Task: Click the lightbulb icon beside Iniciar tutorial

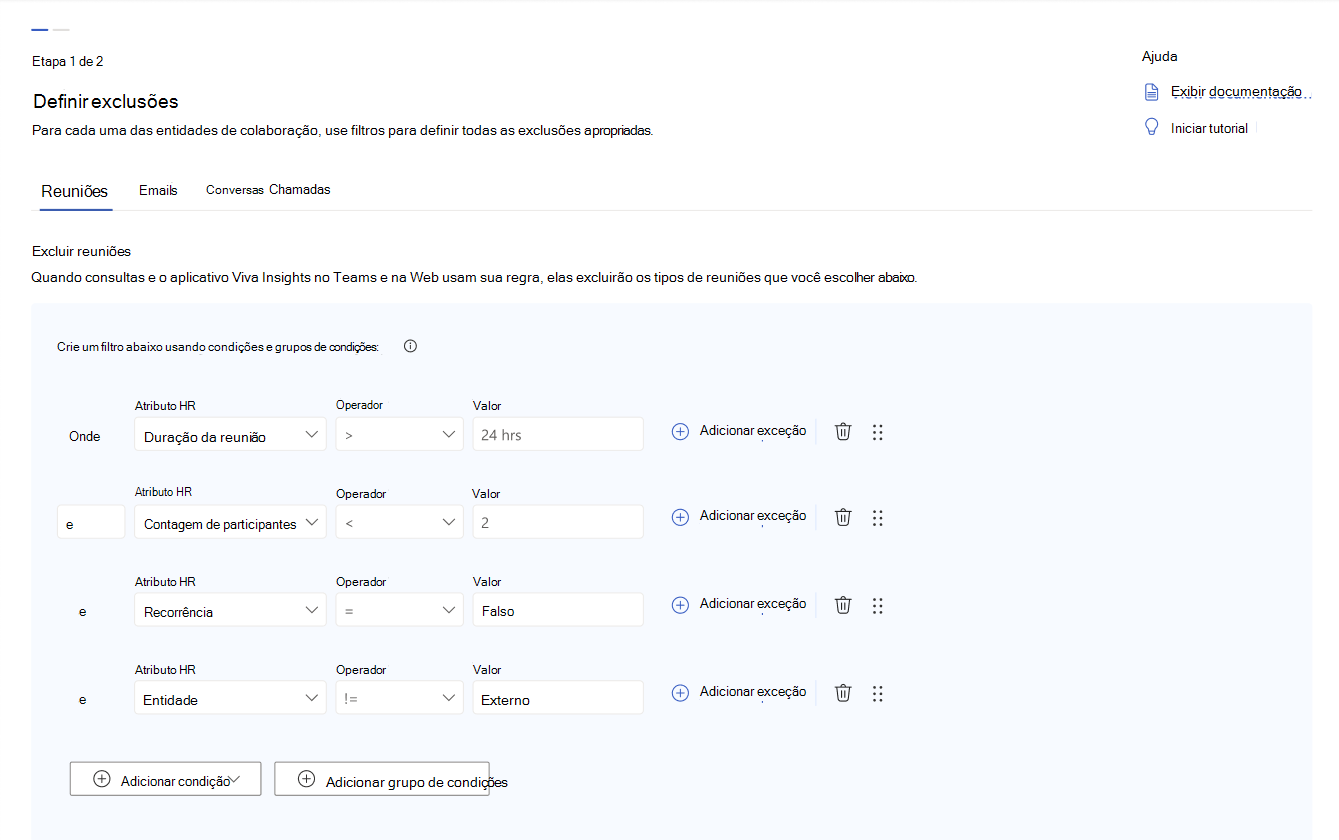Action: [x=1151, y=128]
